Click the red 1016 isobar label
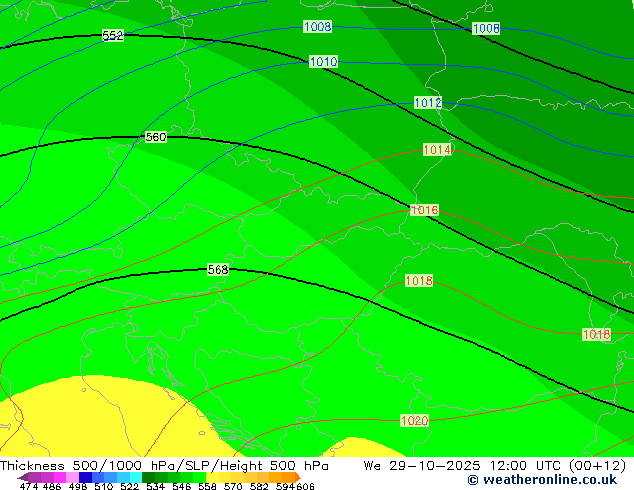The width and height of the screenshot is (634, 490). (x=424, y=210)
